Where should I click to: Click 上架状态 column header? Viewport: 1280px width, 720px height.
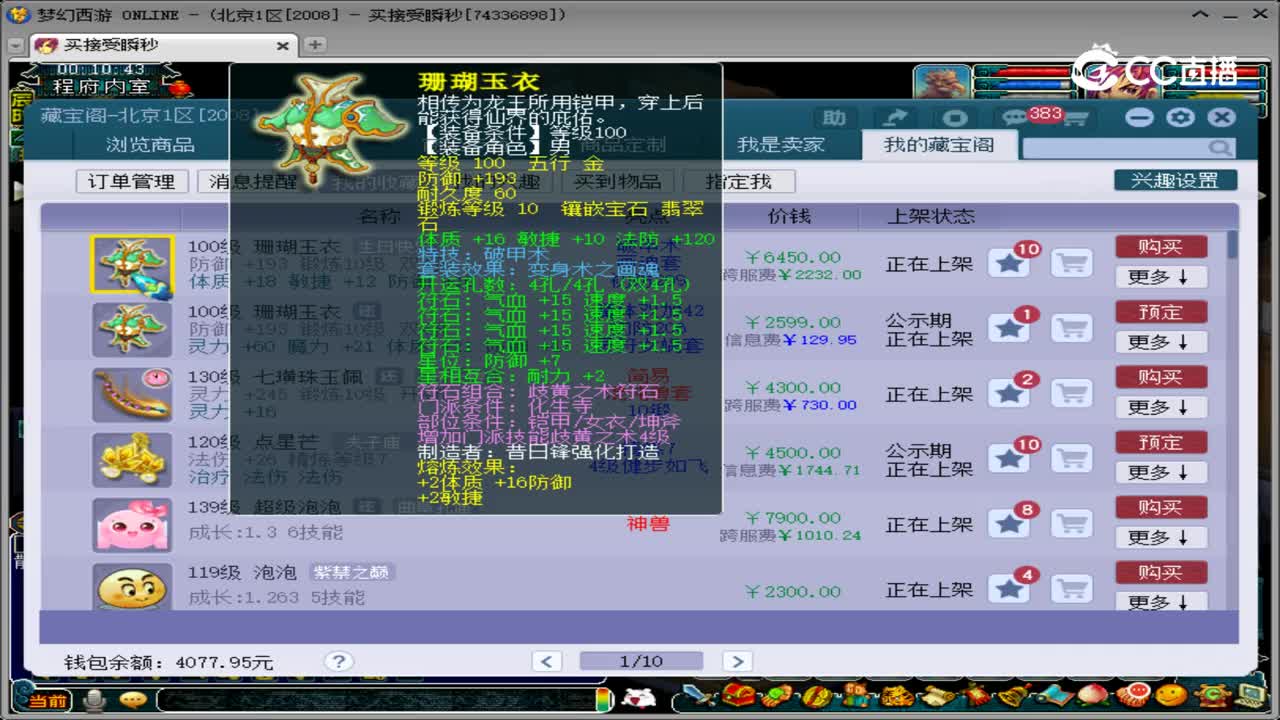[930, 216]
